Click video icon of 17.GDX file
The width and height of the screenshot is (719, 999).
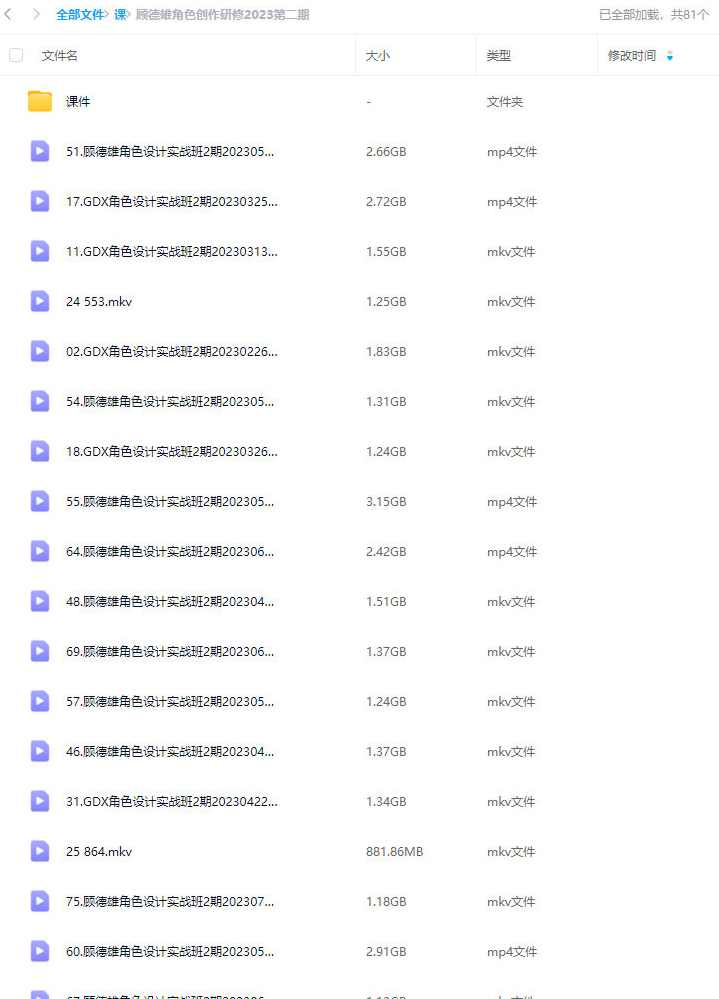pos(39,201)
